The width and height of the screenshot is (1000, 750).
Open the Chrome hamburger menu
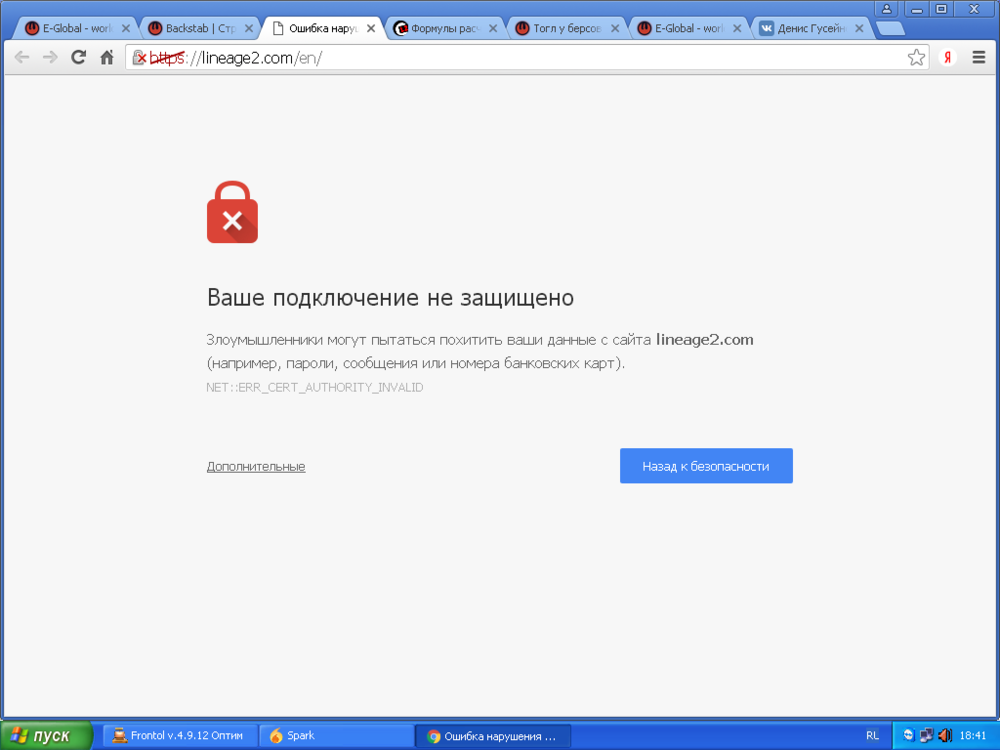pos(979,57)
